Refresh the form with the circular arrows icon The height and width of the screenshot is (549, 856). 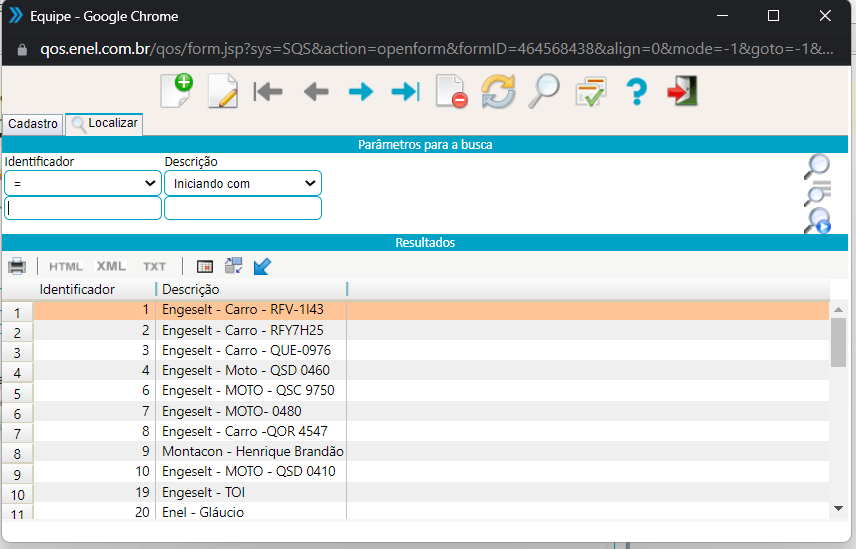[497, 92]
